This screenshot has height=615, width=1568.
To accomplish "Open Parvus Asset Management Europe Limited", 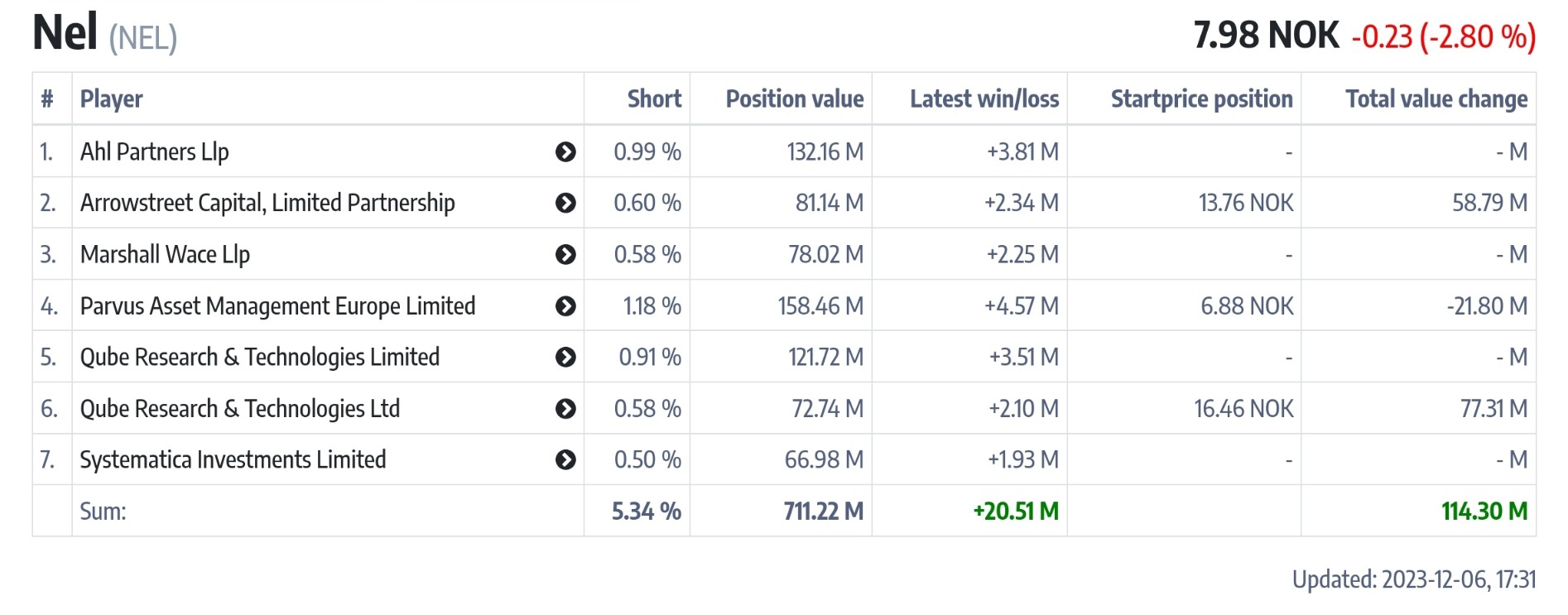I will click(x=277, y=306).
